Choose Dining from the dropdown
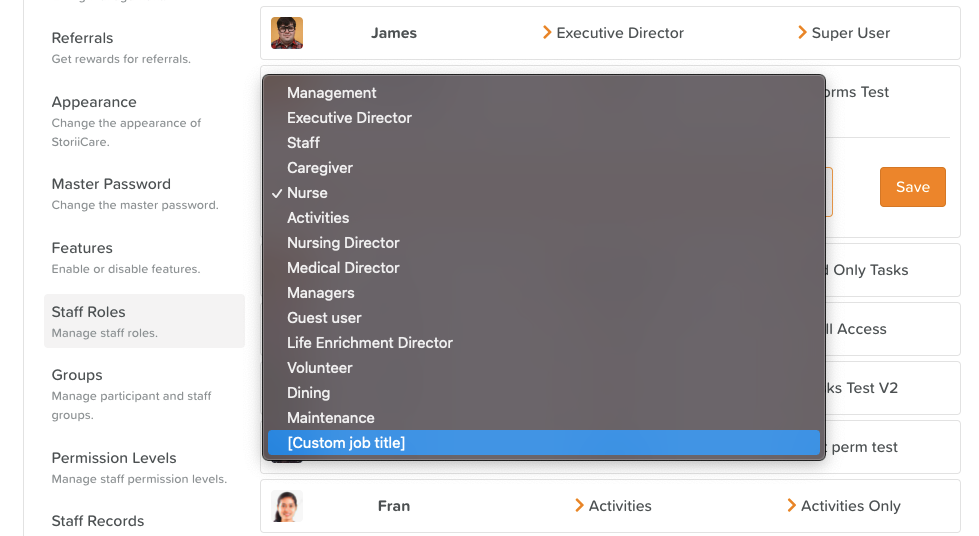Viewport: 979px width, 536px height. [x=543, y=393]
